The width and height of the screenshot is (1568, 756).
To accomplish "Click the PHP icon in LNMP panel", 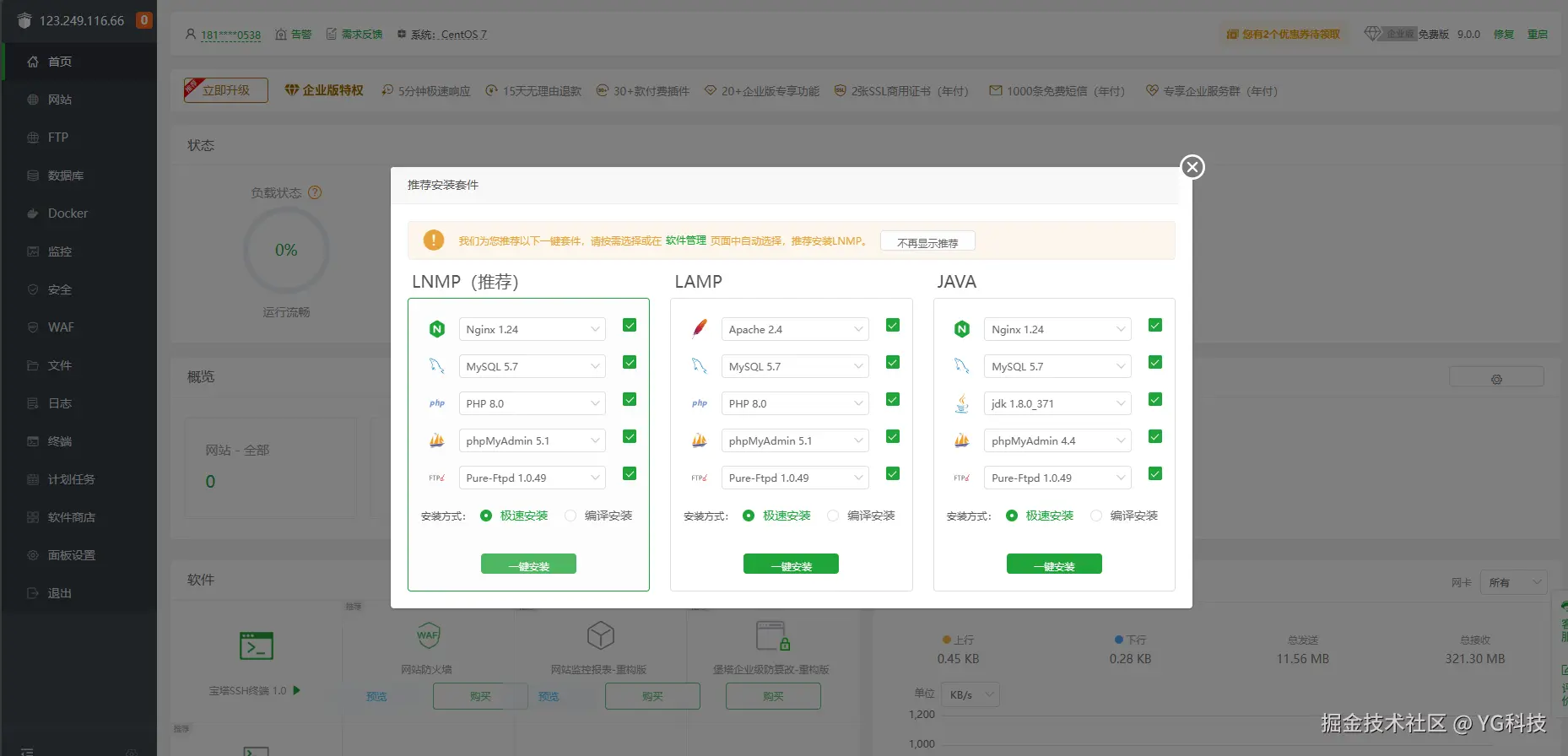I will [437, 403].
